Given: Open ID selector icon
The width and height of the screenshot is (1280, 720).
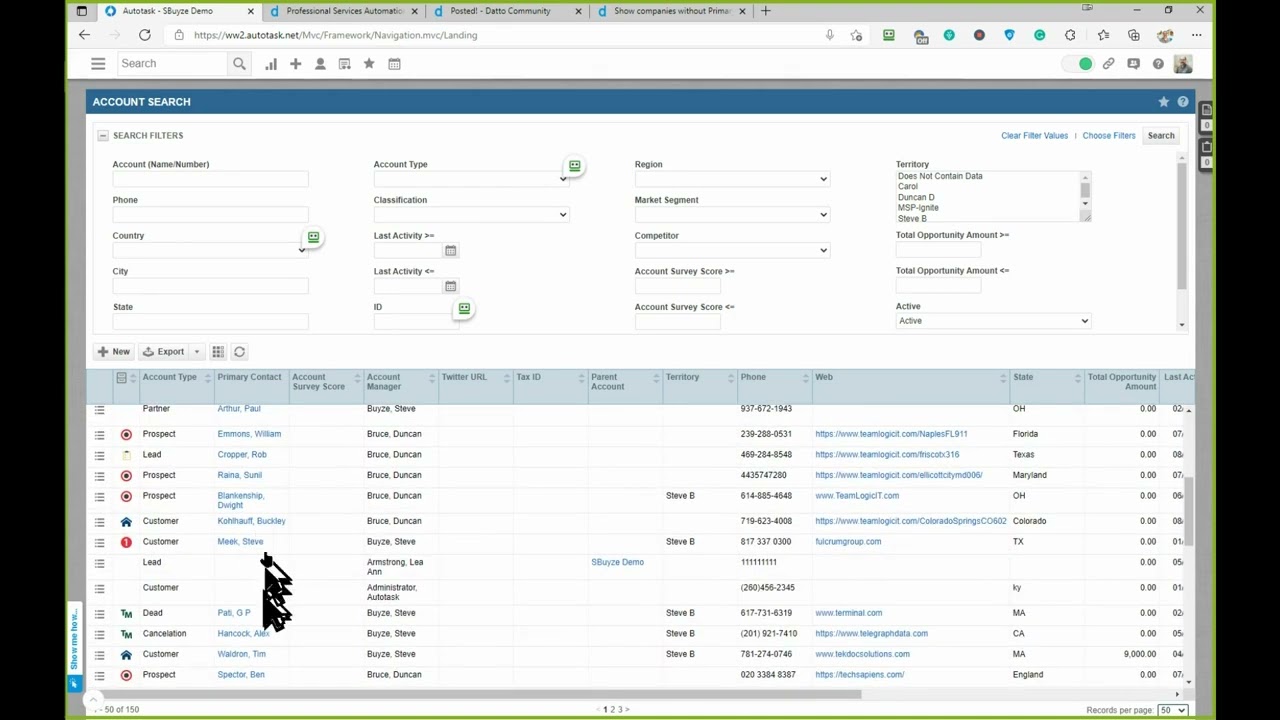Looking at the screenshot, I should pyautogui.click(x=464, y=309).
